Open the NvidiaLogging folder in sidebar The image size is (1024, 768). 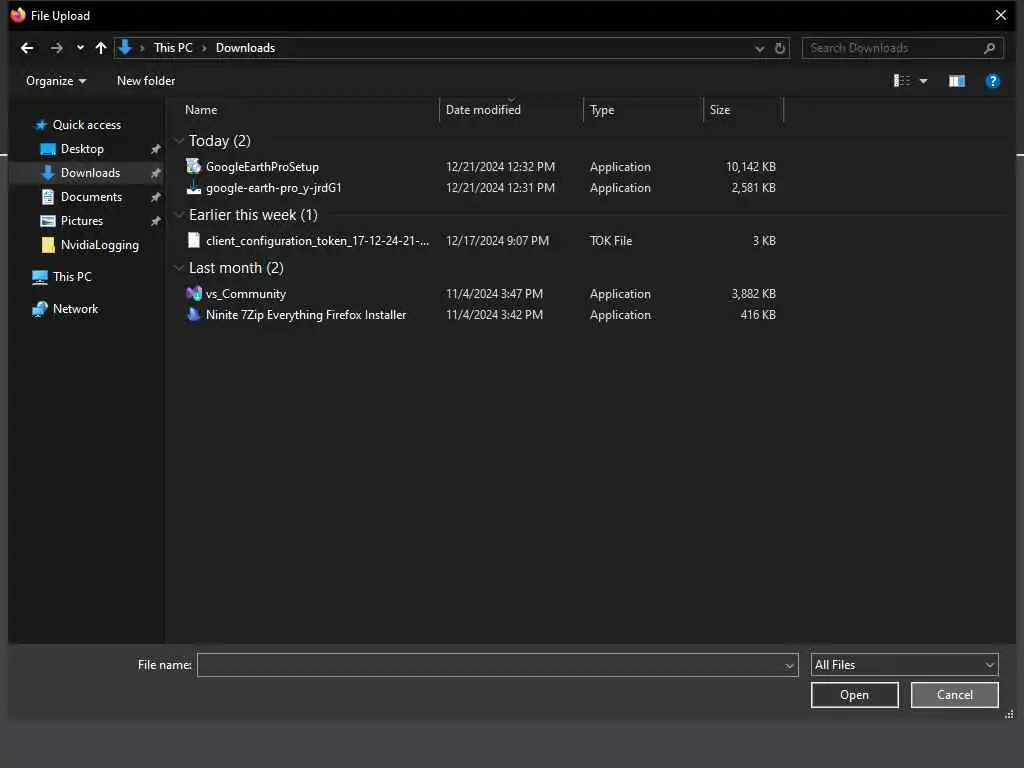[x=99, y=245]
